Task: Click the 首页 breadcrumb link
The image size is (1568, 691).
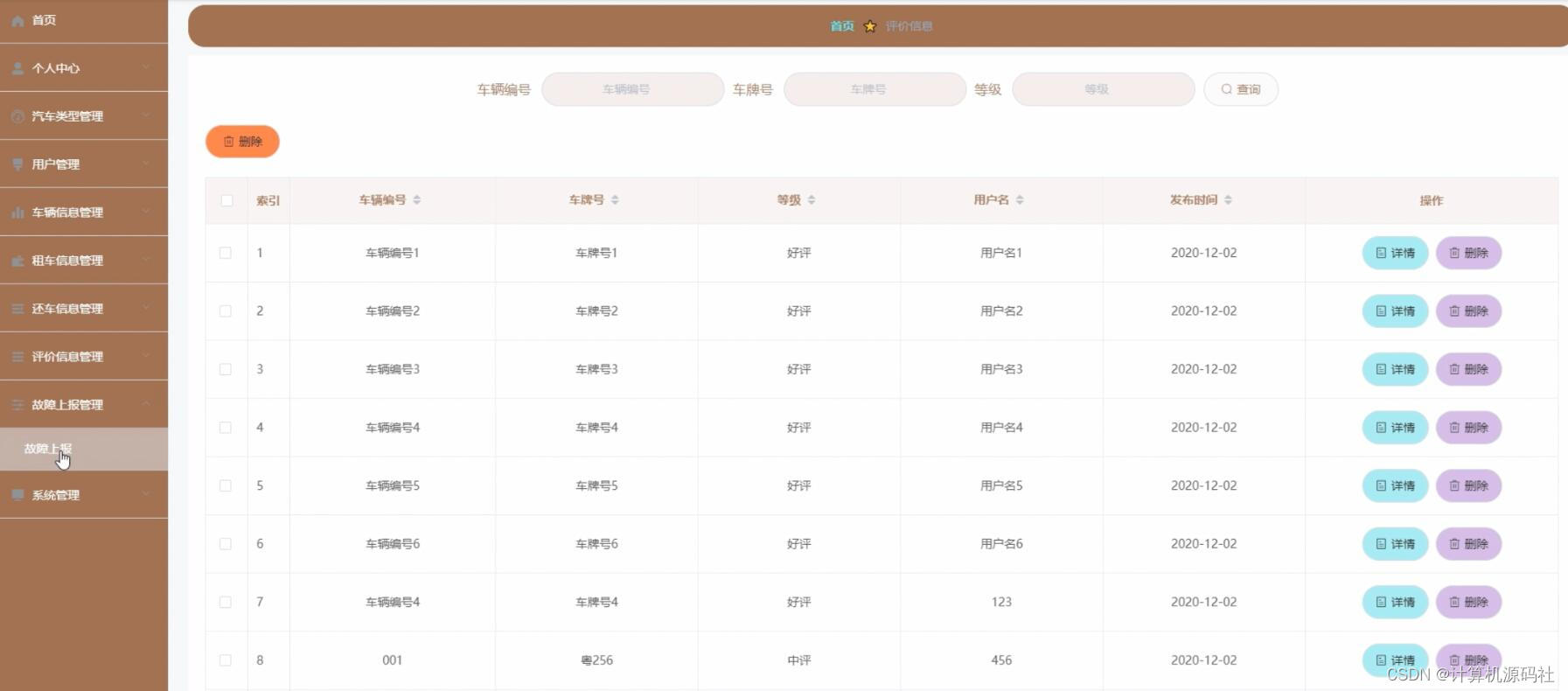Action: [x=842, y=26]
